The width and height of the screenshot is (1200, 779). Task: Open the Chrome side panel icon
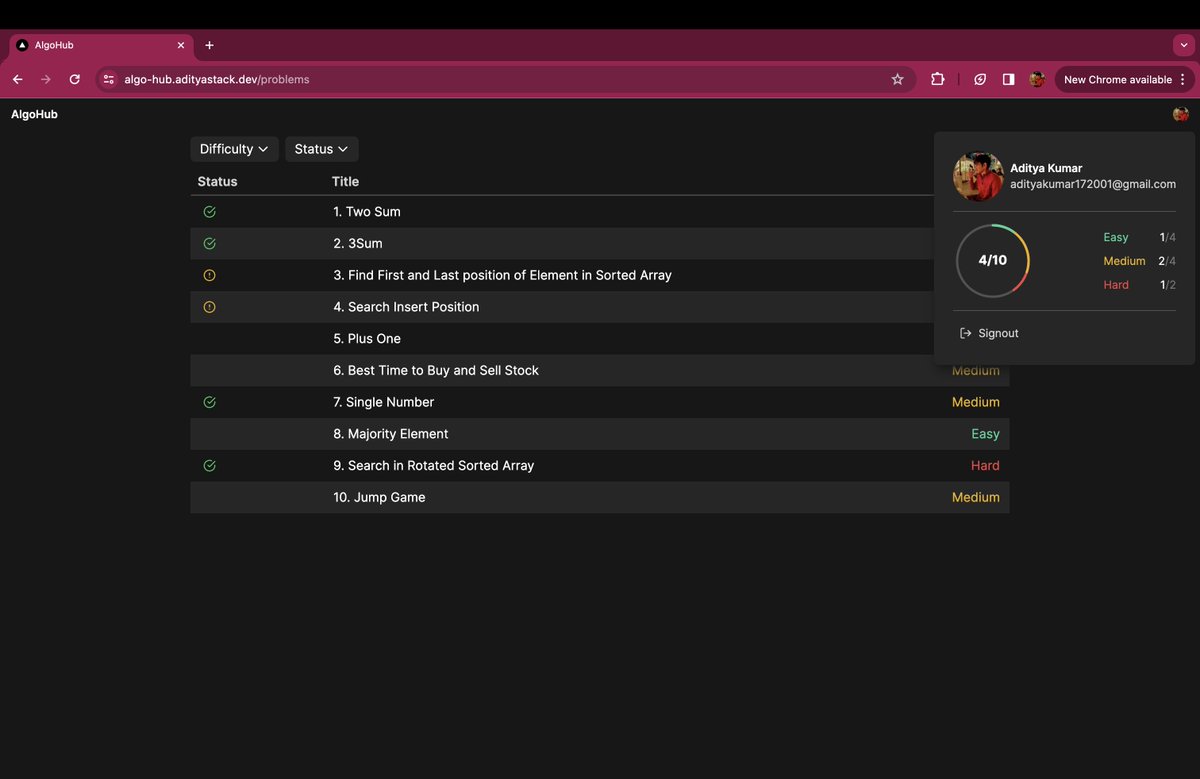point(1008,79)
